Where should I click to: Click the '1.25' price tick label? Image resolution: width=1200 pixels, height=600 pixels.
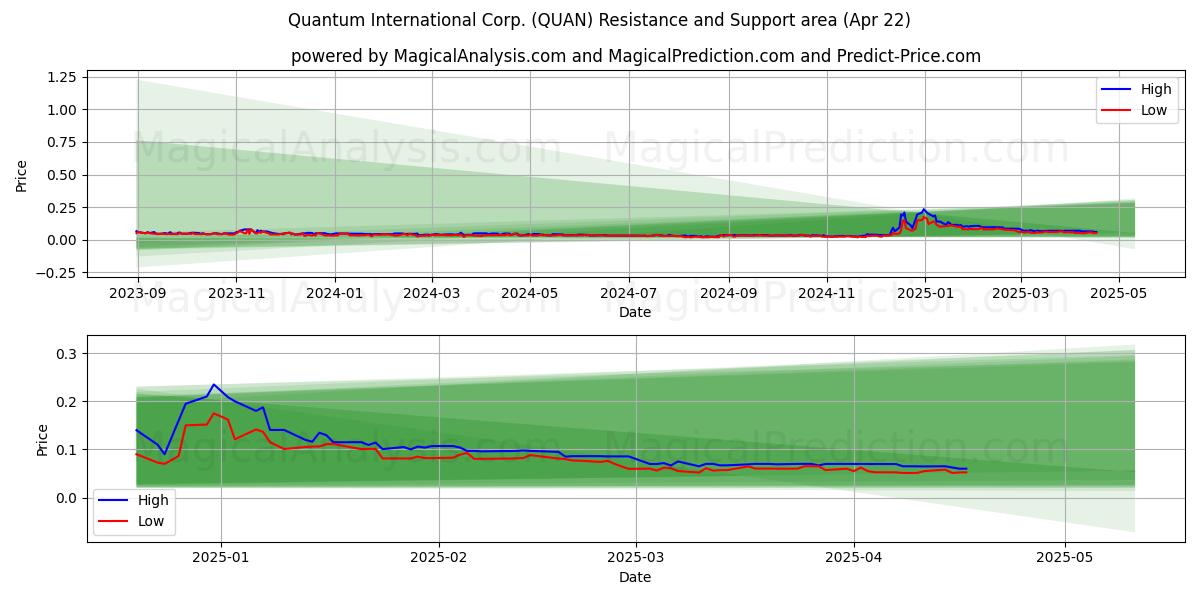62,77
